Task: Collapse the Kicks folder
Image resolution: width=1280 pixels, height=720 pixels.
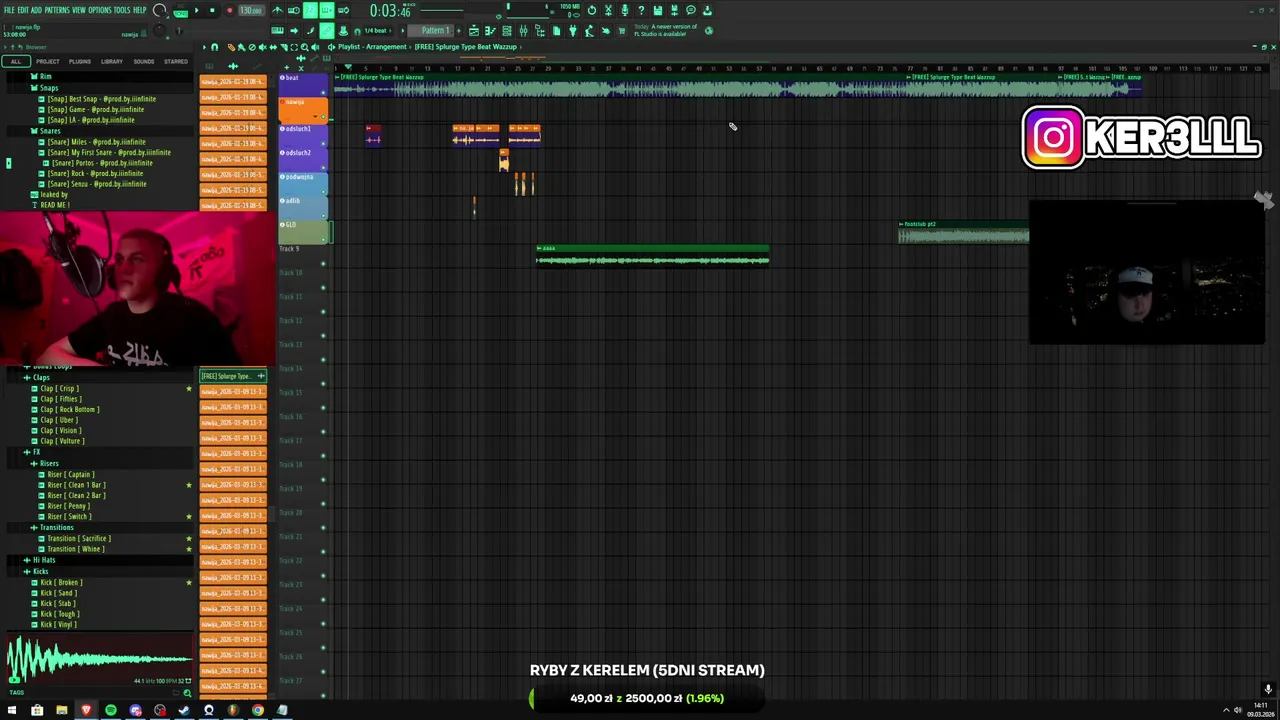Action: pos(41,571)
